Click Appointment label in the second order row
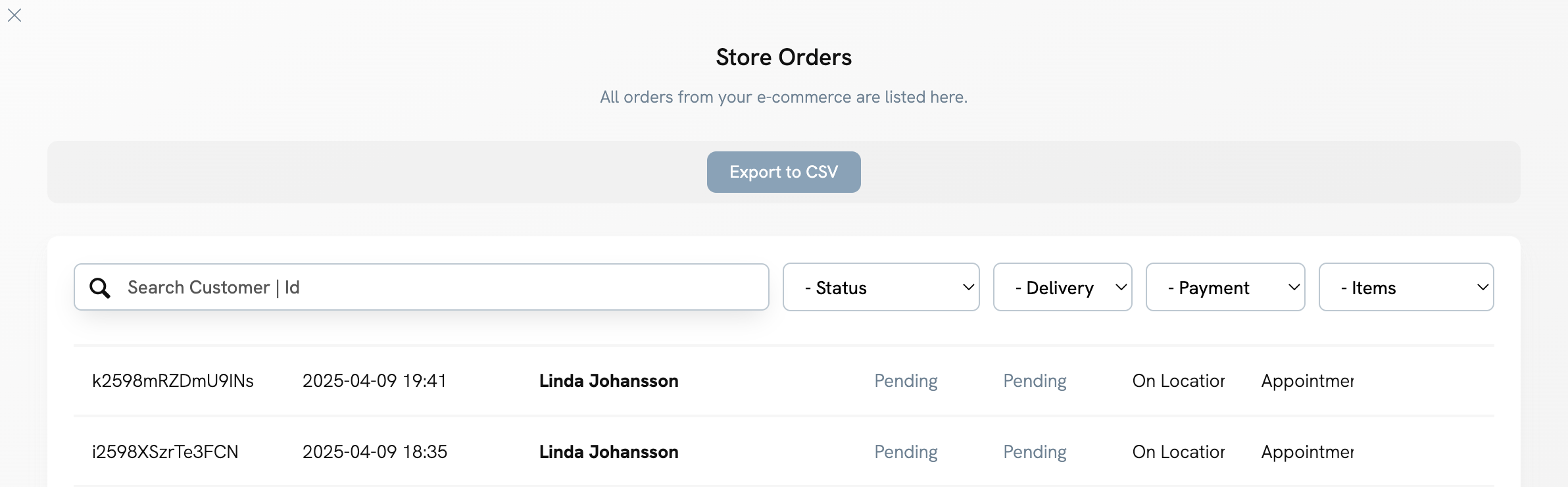The image size is (1568, 487). pos(1307,452)
